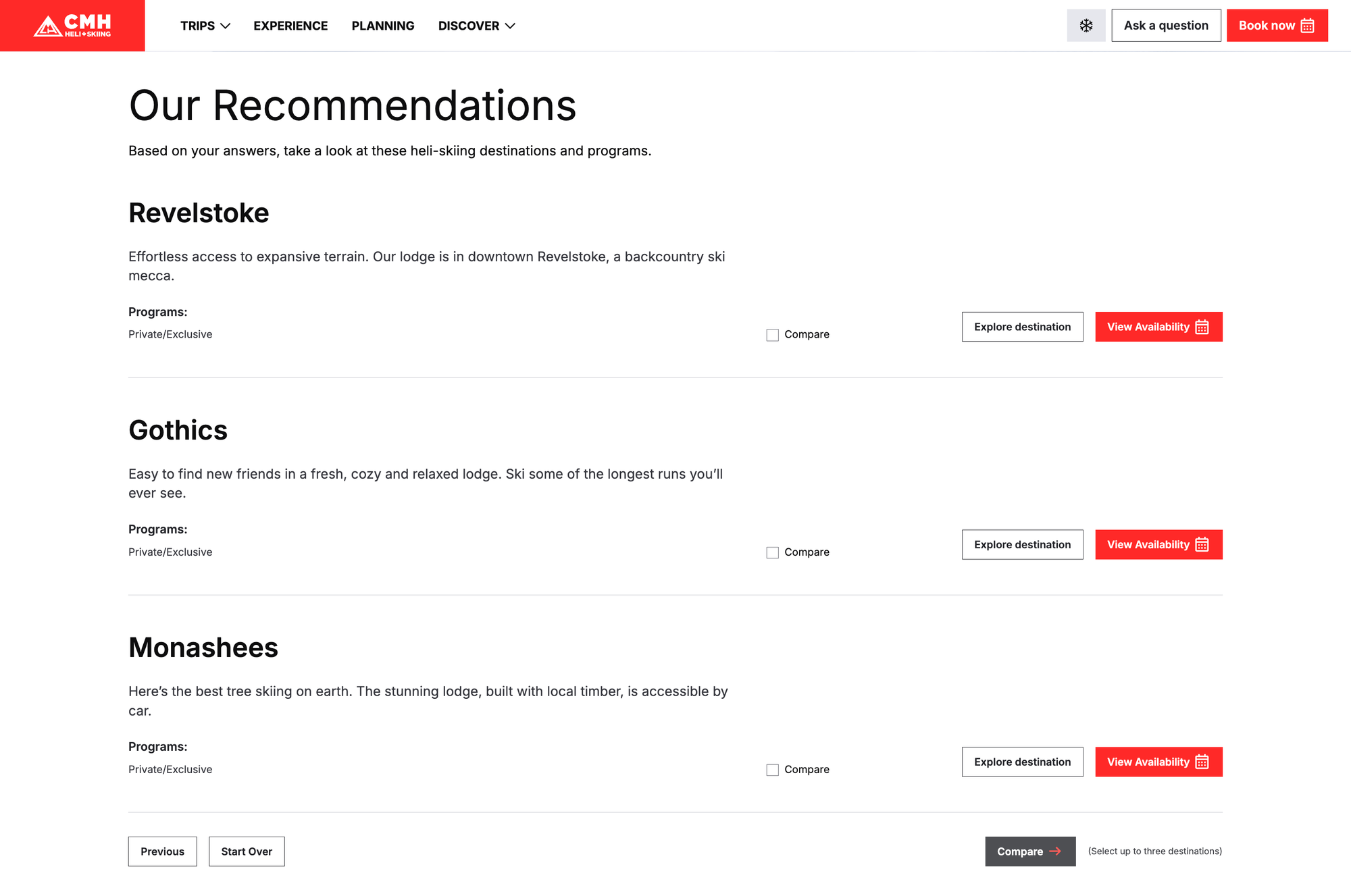The width and height of the screenshot is (1351, 896).
Task: Click calendar icon on Monashees View Availability
Action: pos(1202,762)
